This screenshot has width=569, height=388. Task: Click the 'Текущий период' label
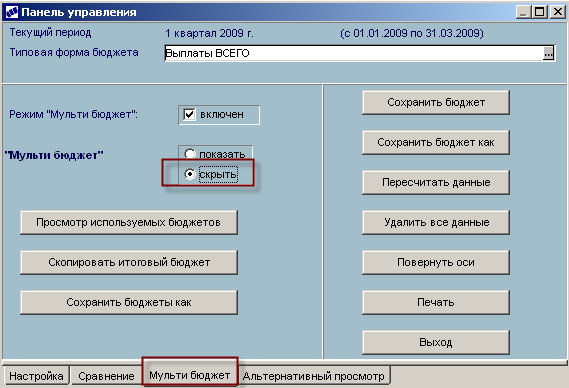50,33
